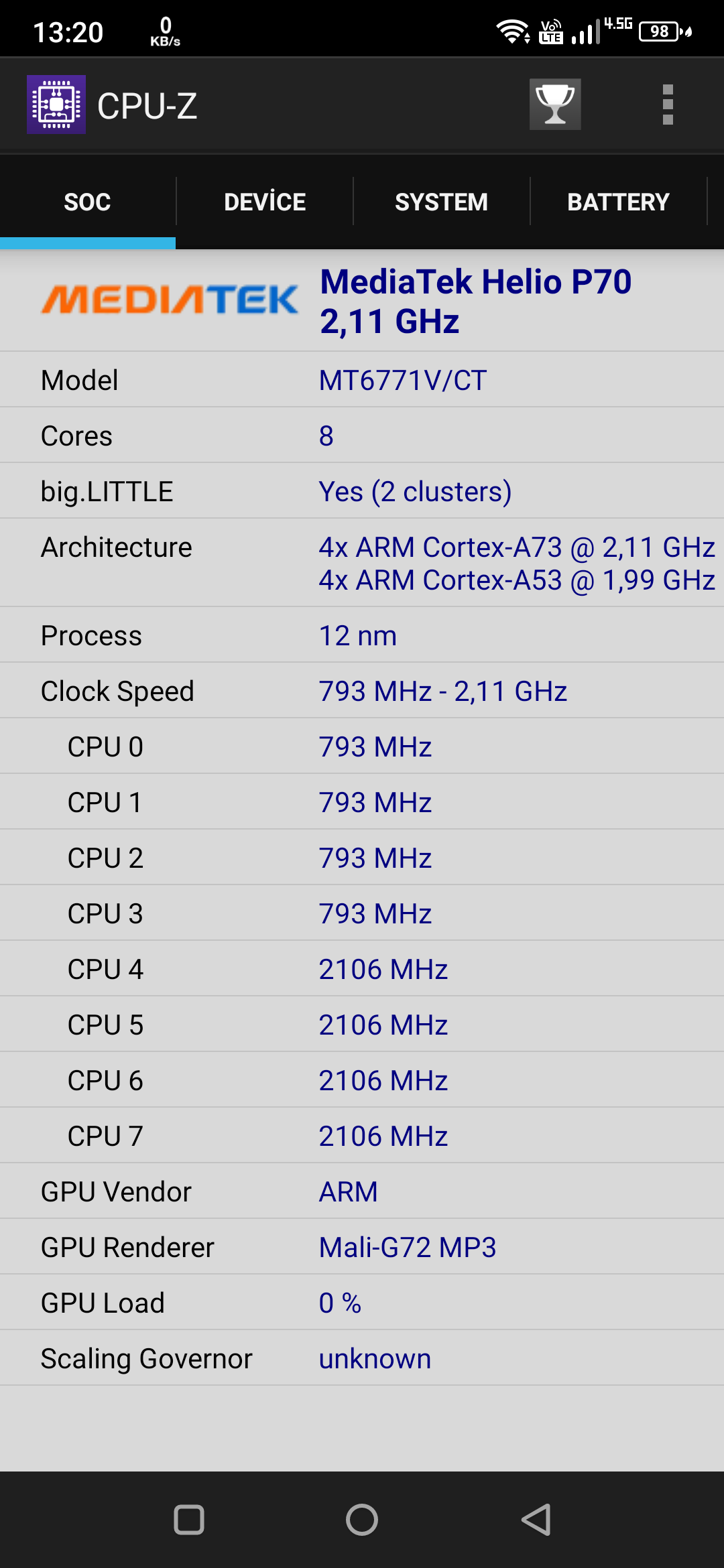Tap the MediaTek Helio P70 title
The image size is (724, 1568).
click(x=476, y=281)
